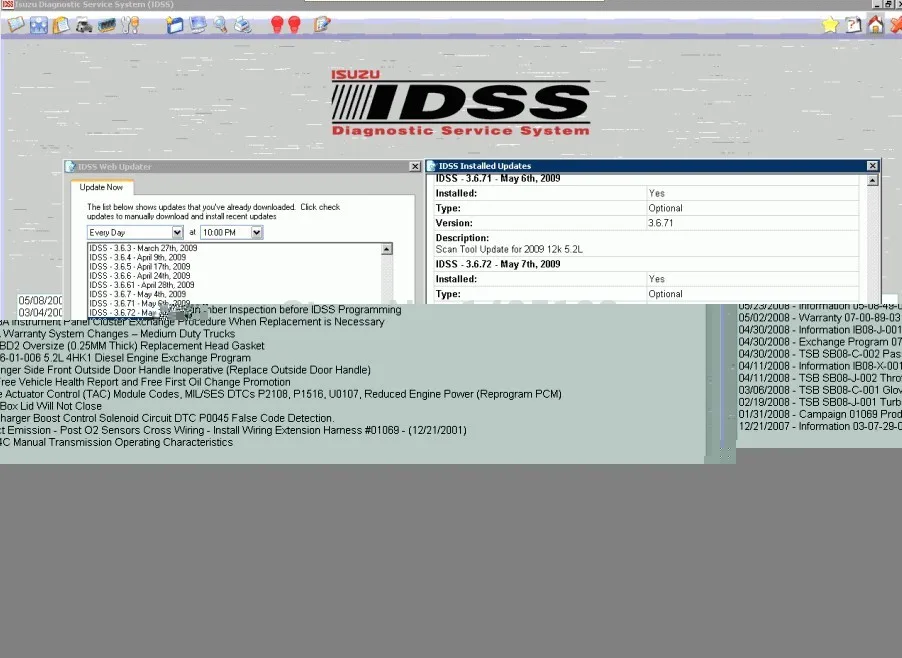Click the first red bulb icon
902x658 pixels.
[x=277, y=25]
